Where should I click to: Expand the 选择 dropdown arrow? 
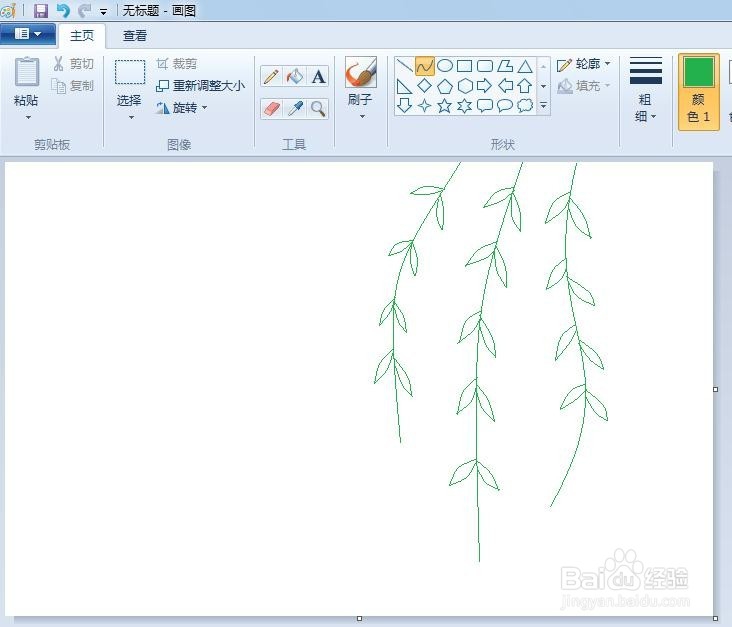131,117
